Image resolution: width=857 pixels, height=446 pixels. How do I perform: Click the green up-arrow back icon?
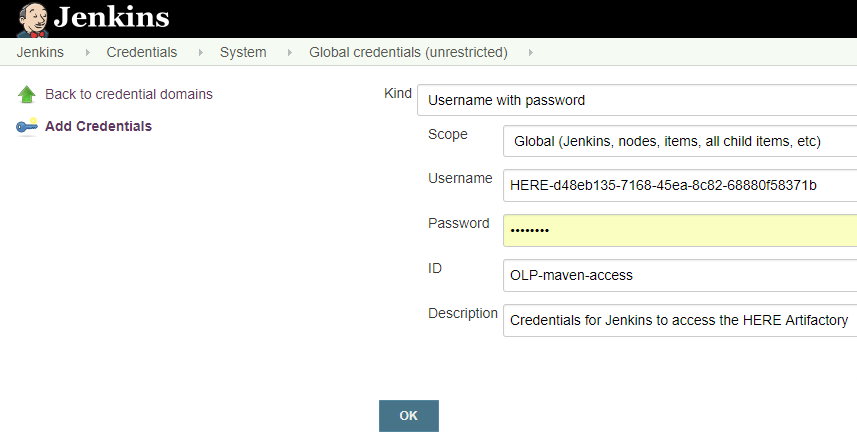coord(27,95)
